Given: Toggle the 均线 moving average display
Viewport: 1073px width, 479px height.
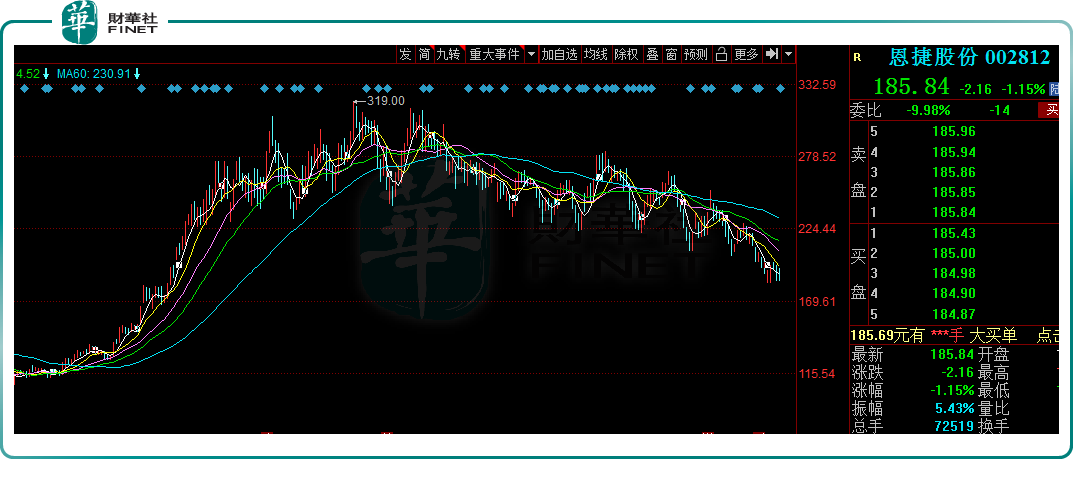Looking at the screenshot, I should [596, 54].
